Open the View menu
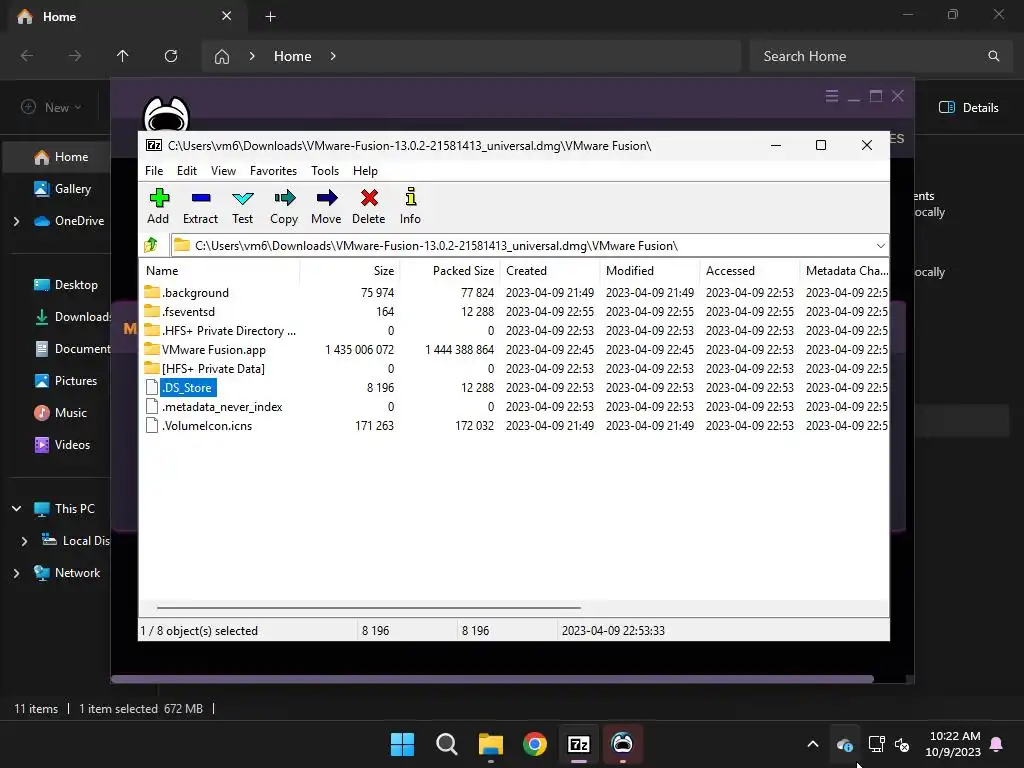Screen dimensions: 1024x768 (x=223, y=170)
